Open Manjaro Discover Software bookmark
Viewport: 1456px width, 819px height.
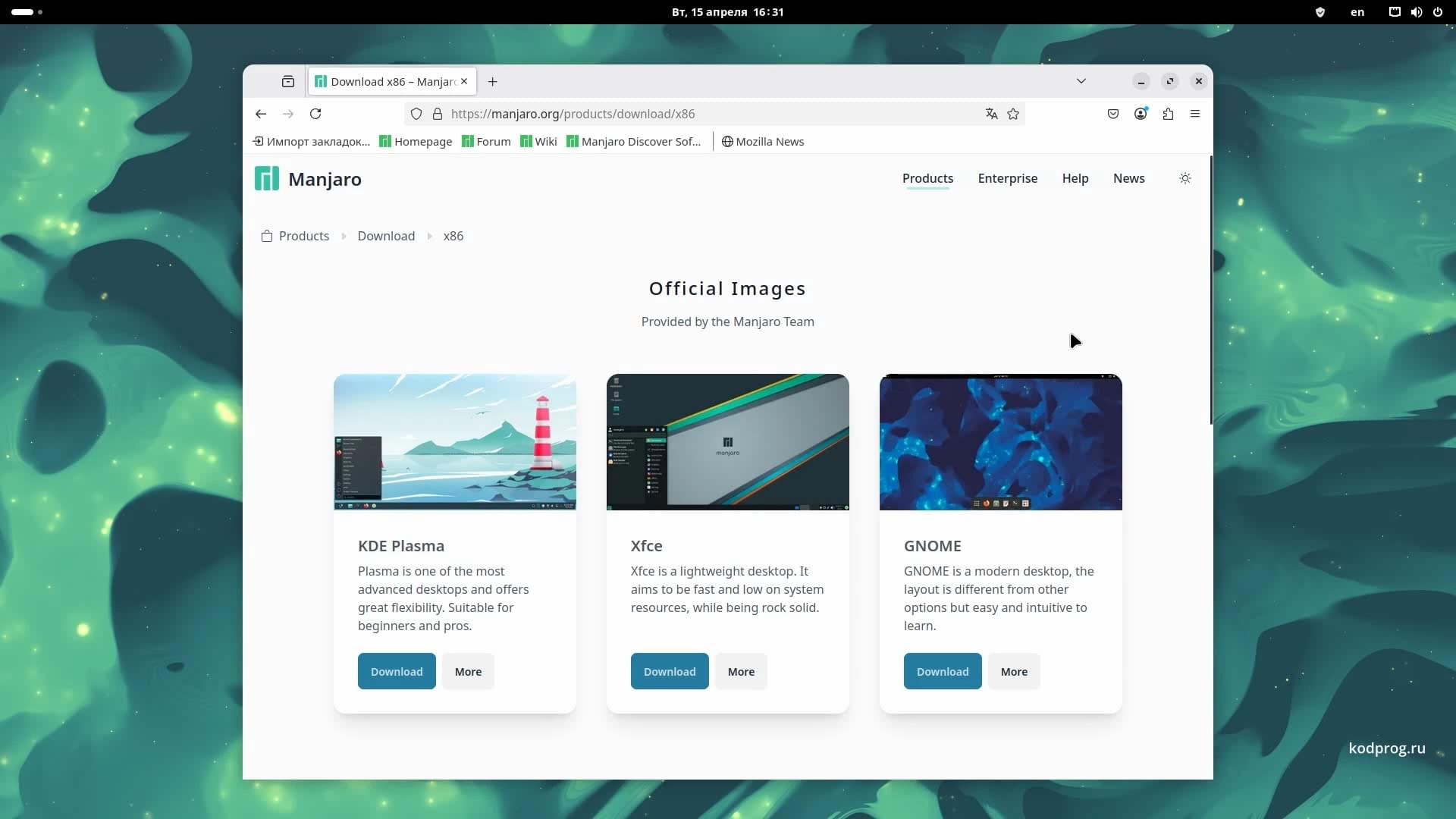tap(634, 142)
